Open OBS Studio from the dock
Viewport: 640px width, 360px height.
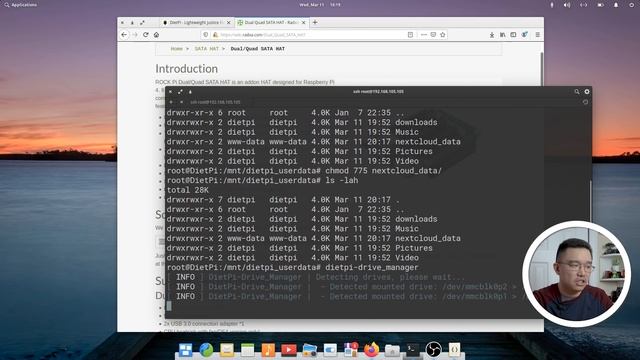coord(433,350)
